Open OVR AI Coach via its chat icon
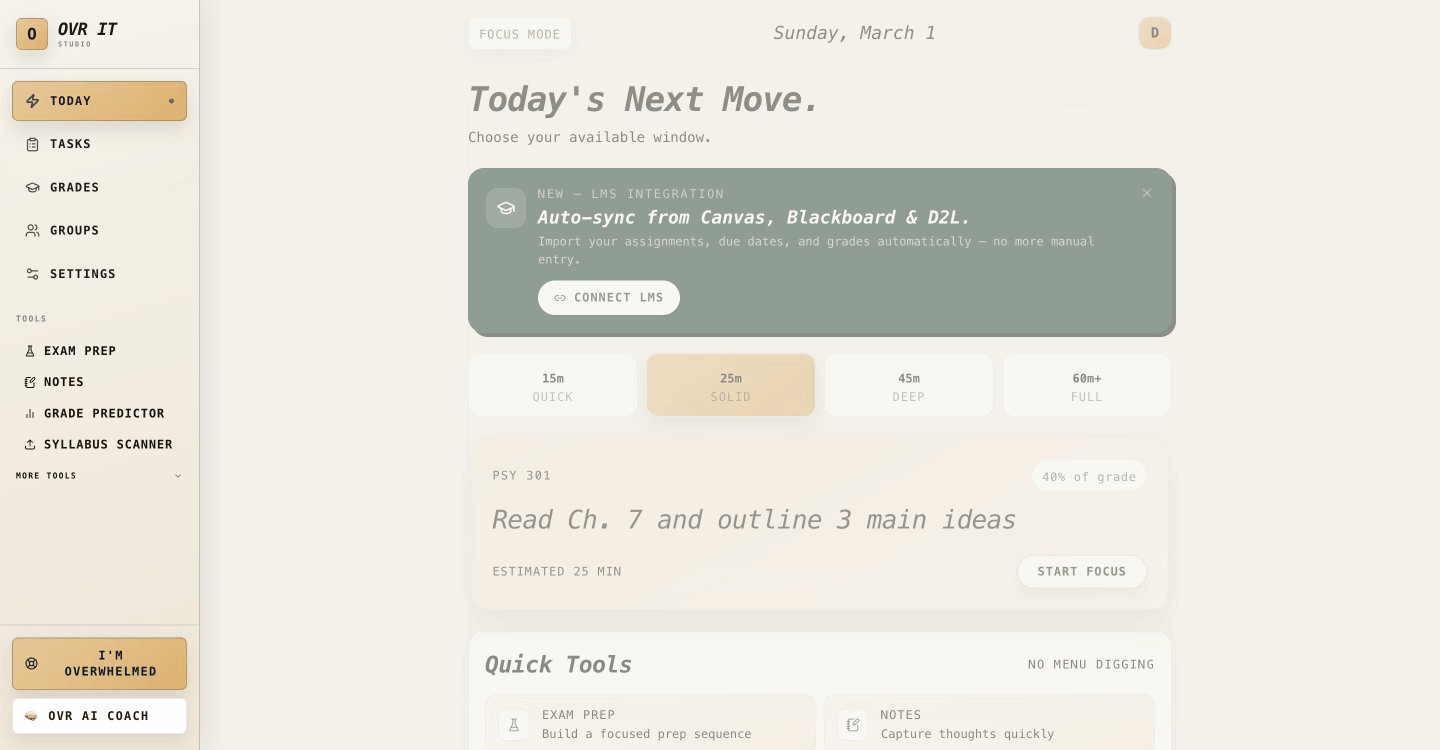 tap(30, 716)
